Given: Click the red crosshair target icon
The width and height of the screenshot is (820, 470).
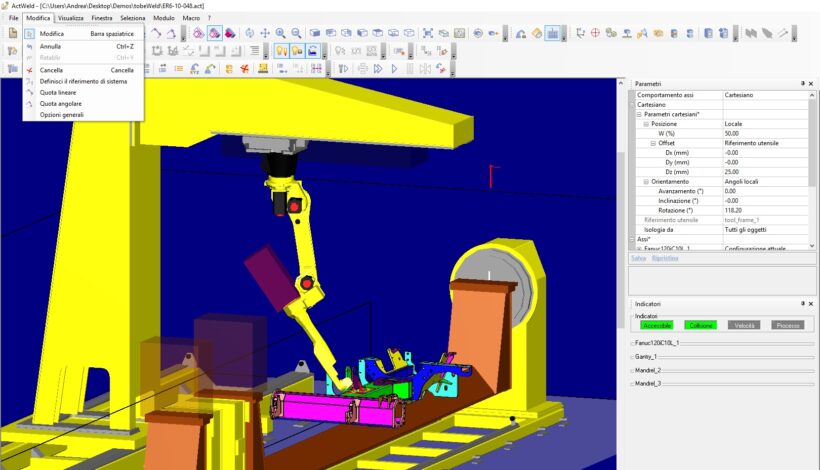Looking at the screenshot, I should pos(596,33).
